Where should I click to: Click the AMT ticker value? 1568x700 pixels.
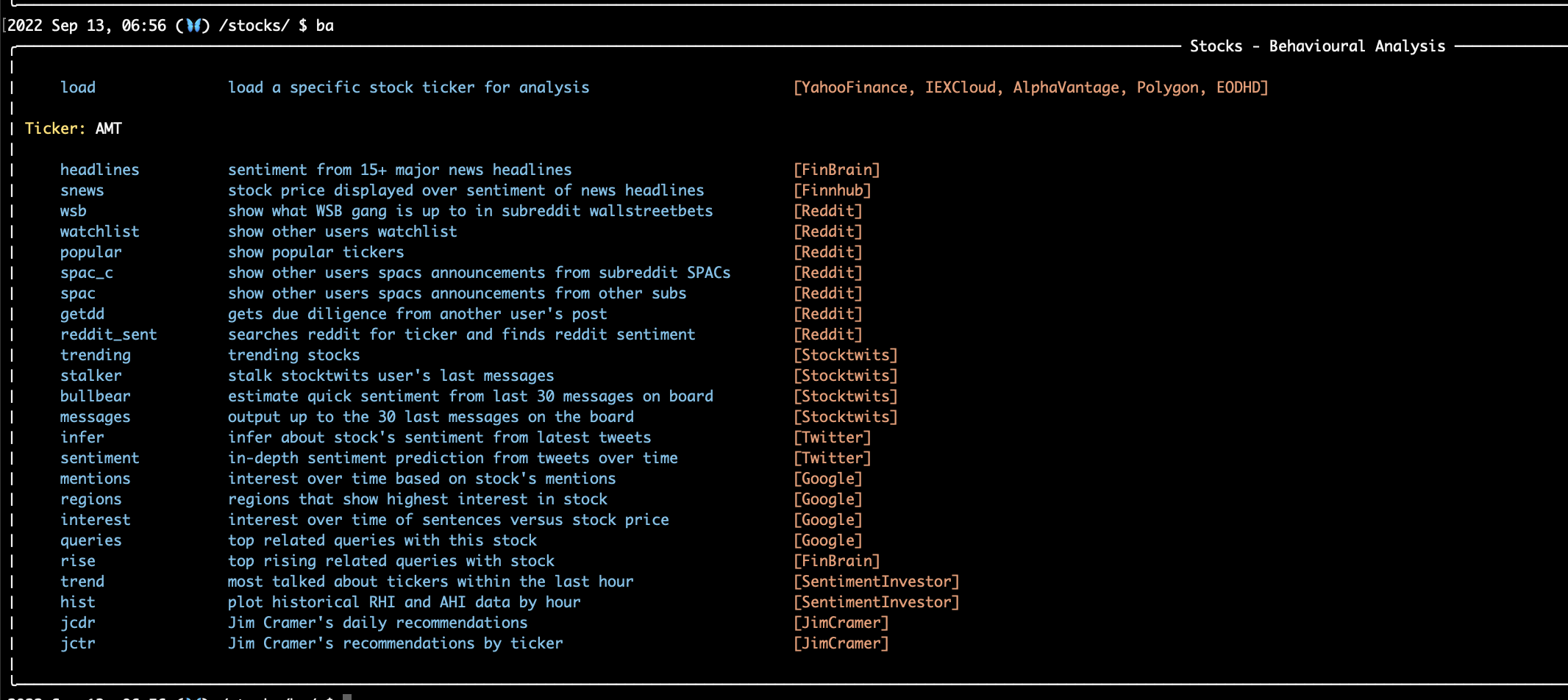pyautogui.click(x=109, y=129)
